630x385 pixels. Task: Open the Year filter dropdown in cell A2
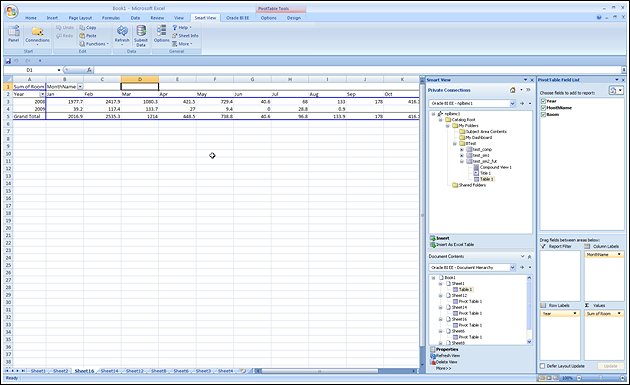42,94
